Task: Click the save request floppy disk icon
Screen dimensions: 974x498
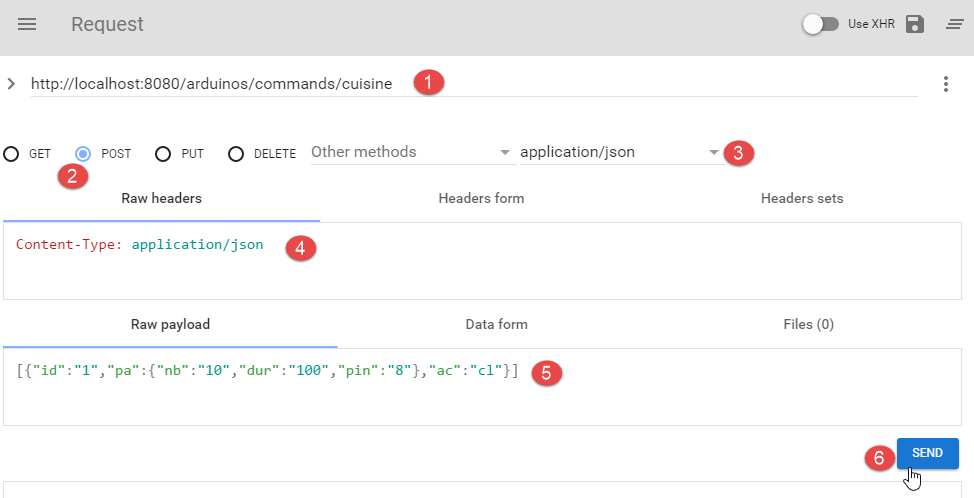Action: pos(914,24)
